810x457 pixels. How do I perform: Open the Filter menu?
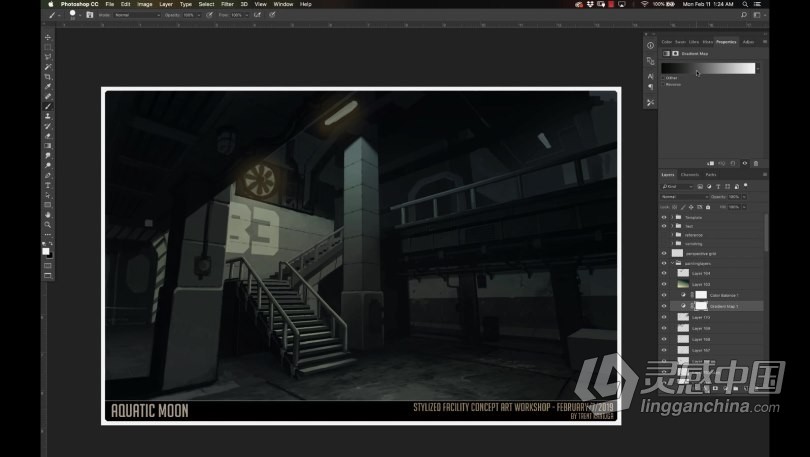tap(227, 4)
